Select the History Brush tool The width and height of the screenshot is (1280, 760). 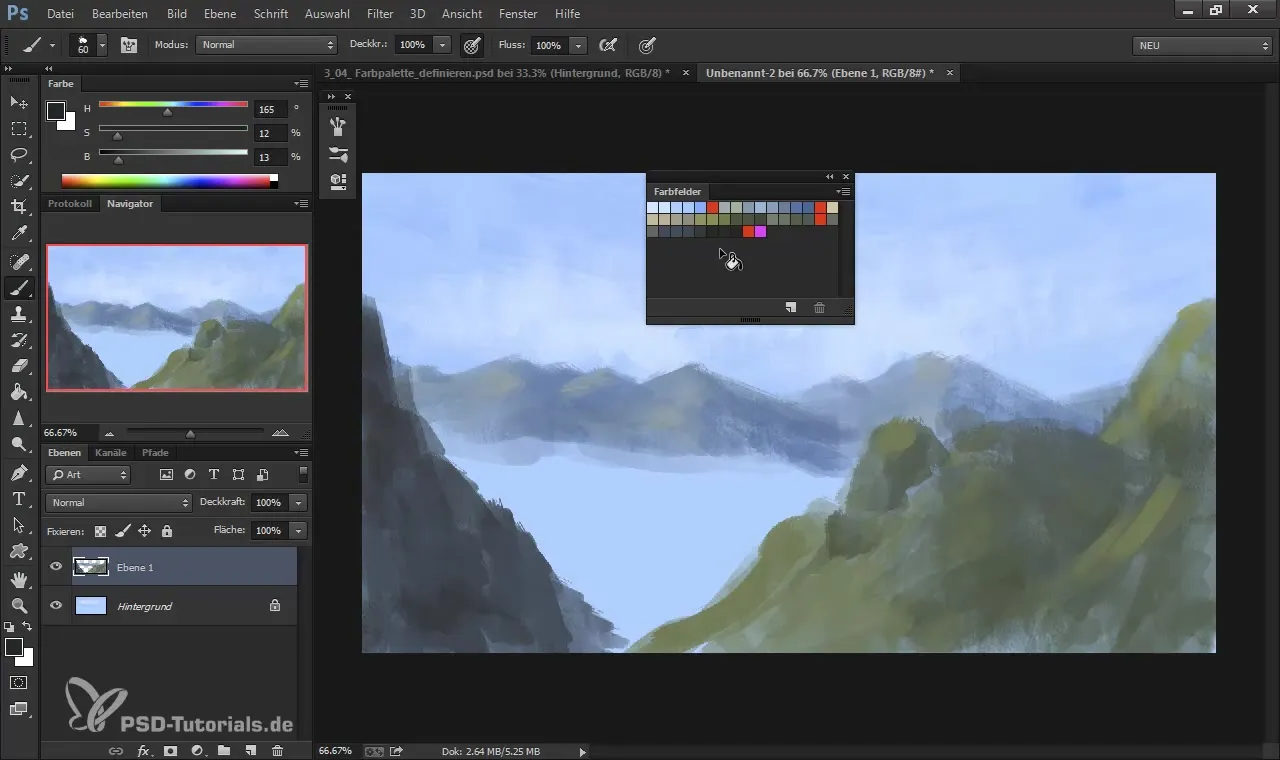coord(19,340)
